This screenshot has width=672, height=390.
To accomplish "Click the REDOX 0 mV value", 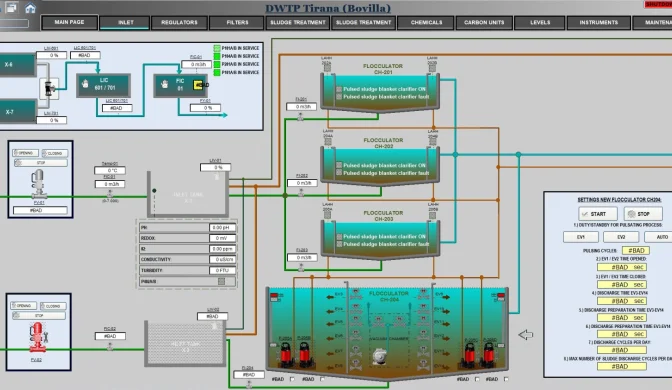I will [222, 238].
